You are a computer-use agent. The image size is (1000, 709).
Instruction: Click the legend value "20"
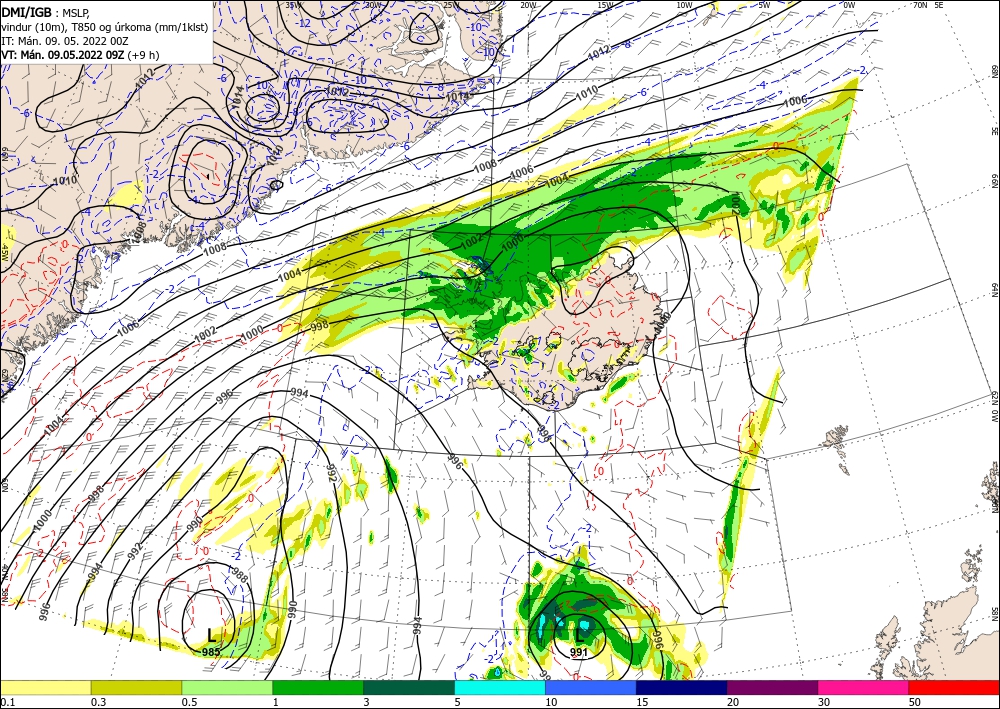pos(733,702)
